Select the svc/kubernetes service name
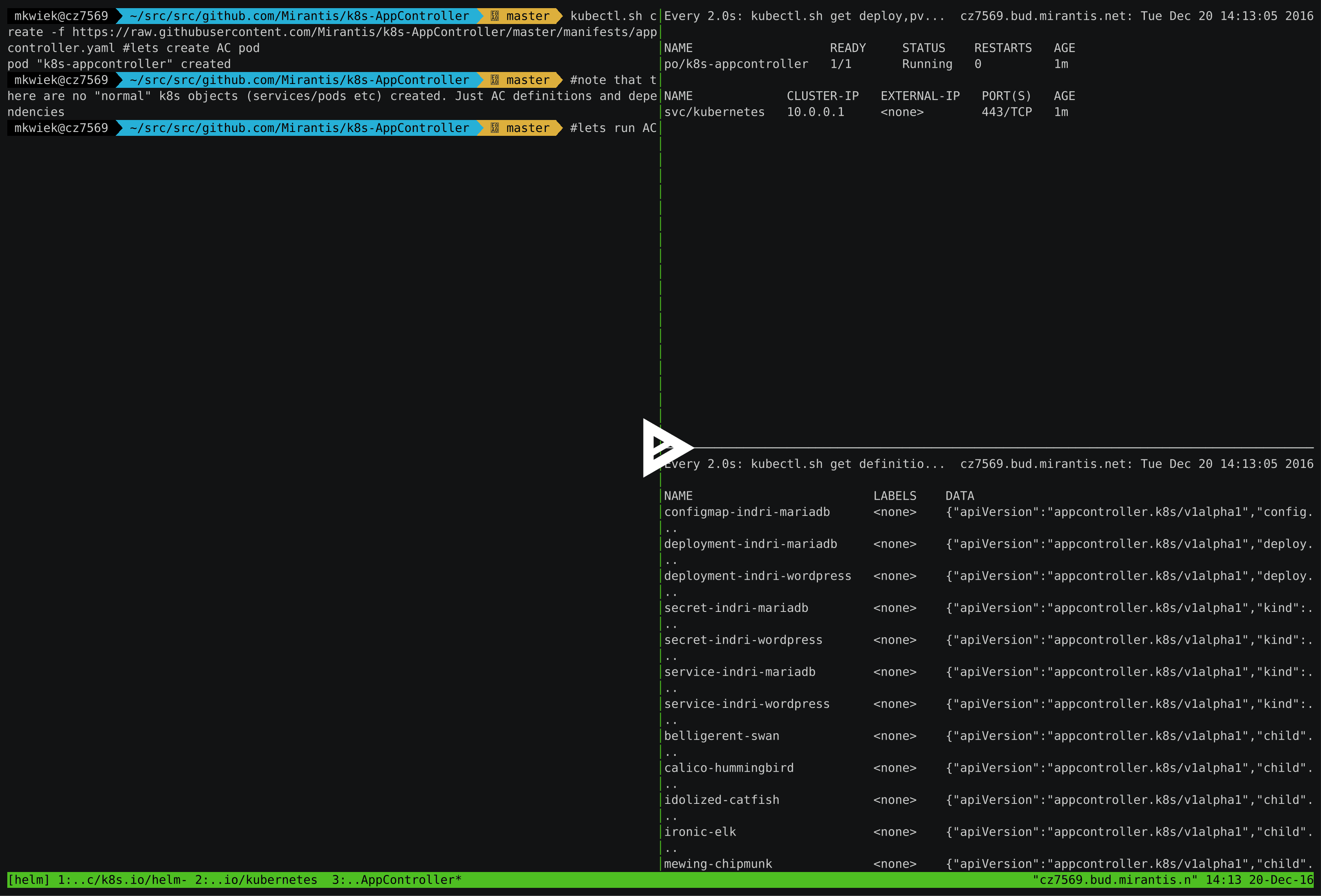Screen dimensions: 1321x896 tap(715, 112)
